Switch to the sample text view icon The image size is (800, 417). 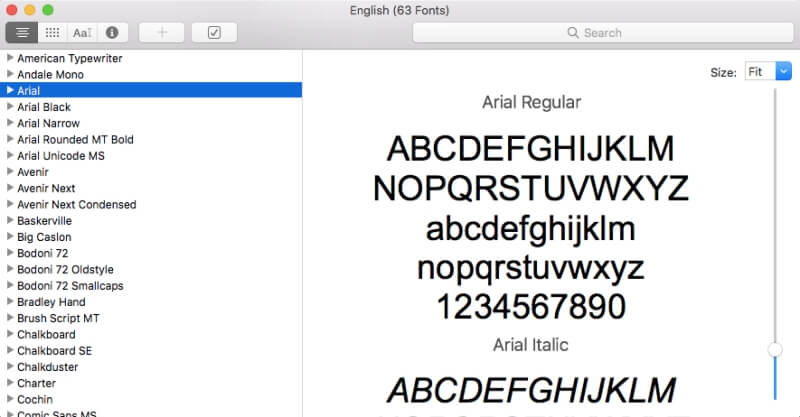(22, 33)
